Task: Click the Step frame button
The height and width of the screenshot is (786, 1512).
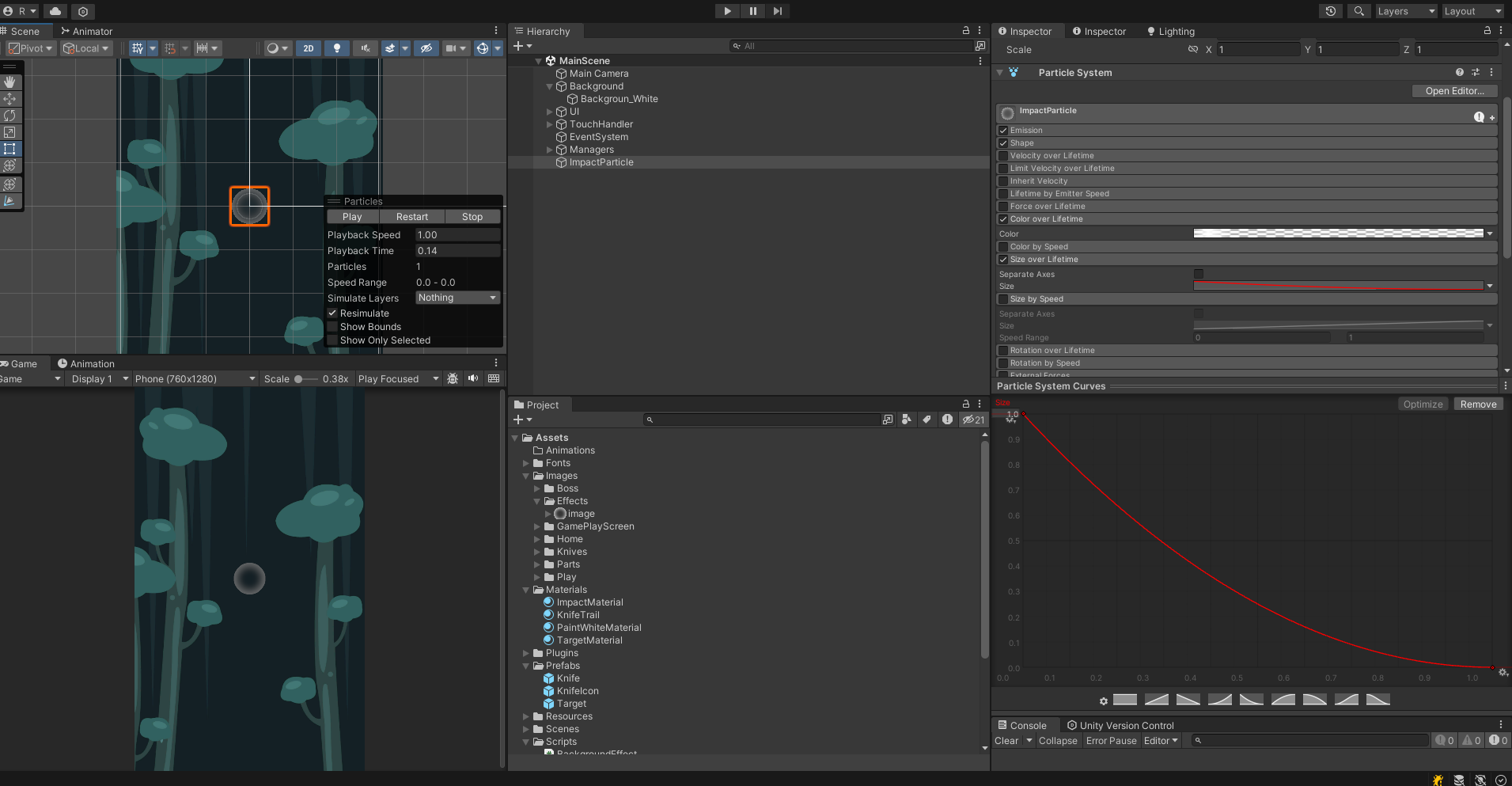Action: pyautogui.click(x=778, y=11)
